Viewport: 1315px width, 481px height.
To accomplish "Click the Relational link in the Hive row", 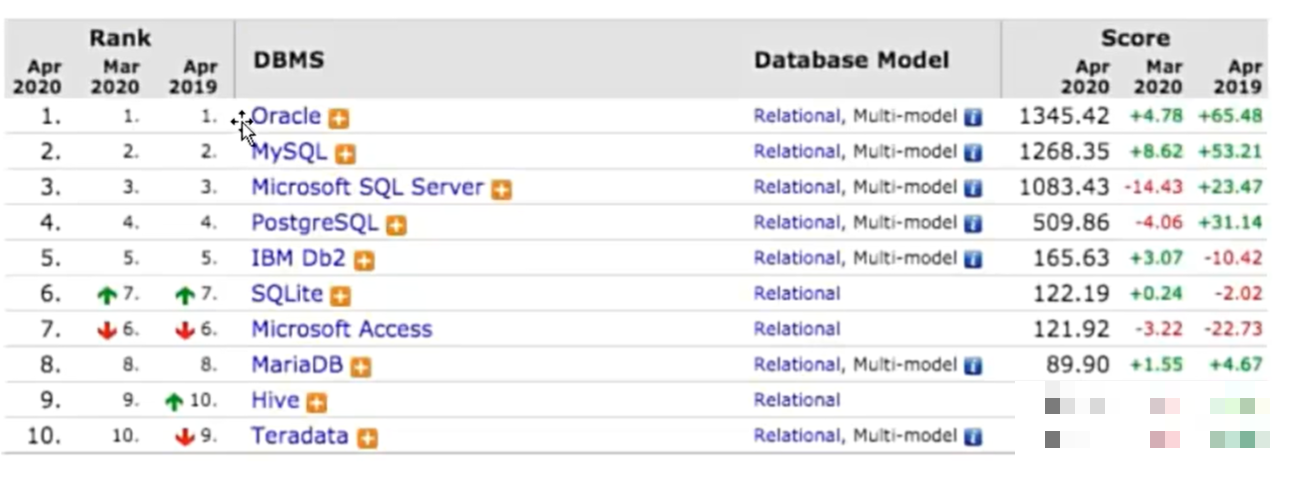I will tap(797, 400).
